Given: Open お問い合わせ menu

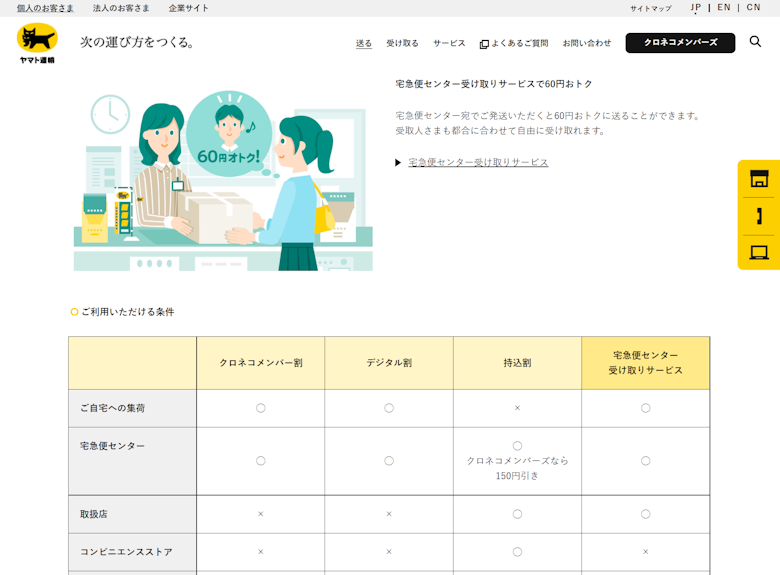Looking at the screenshot, I should 587,43.
